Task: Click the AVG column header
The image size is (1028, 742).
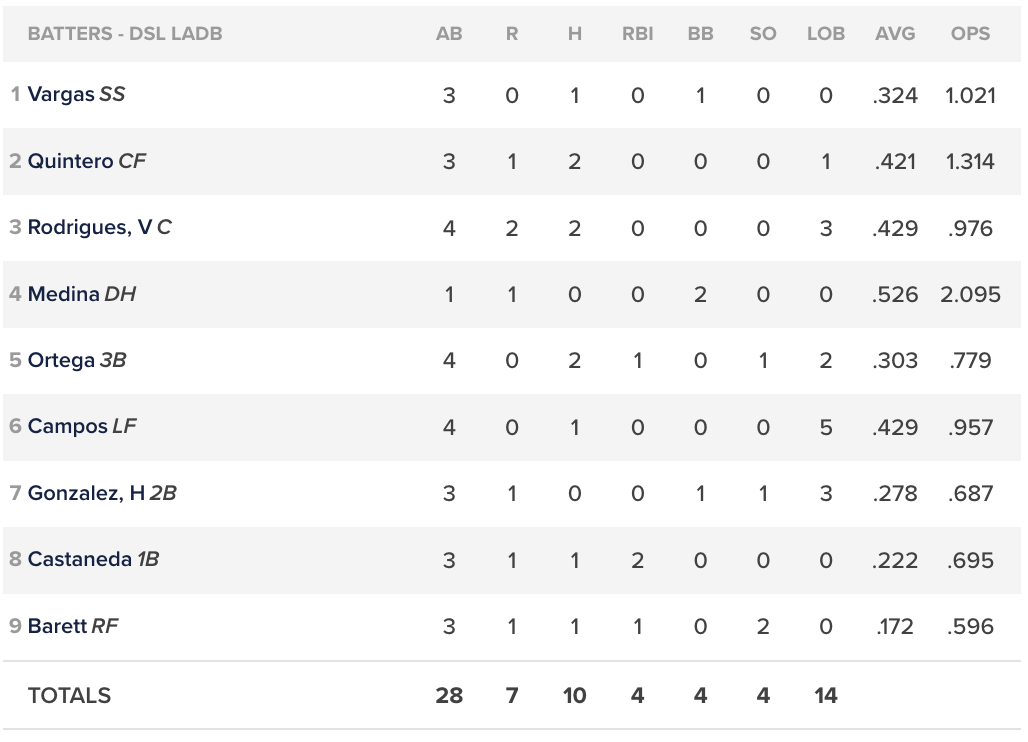Action: point(895,34)
